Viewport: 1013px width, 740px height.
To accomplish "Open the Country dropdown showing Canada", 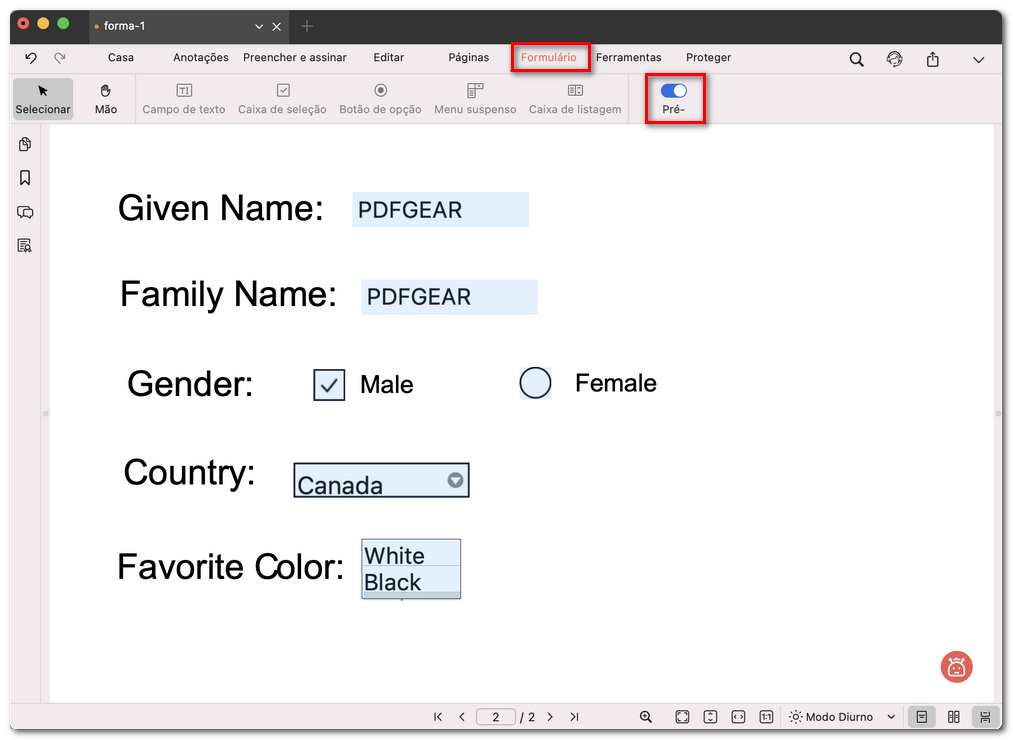I will tap(452, 480).
